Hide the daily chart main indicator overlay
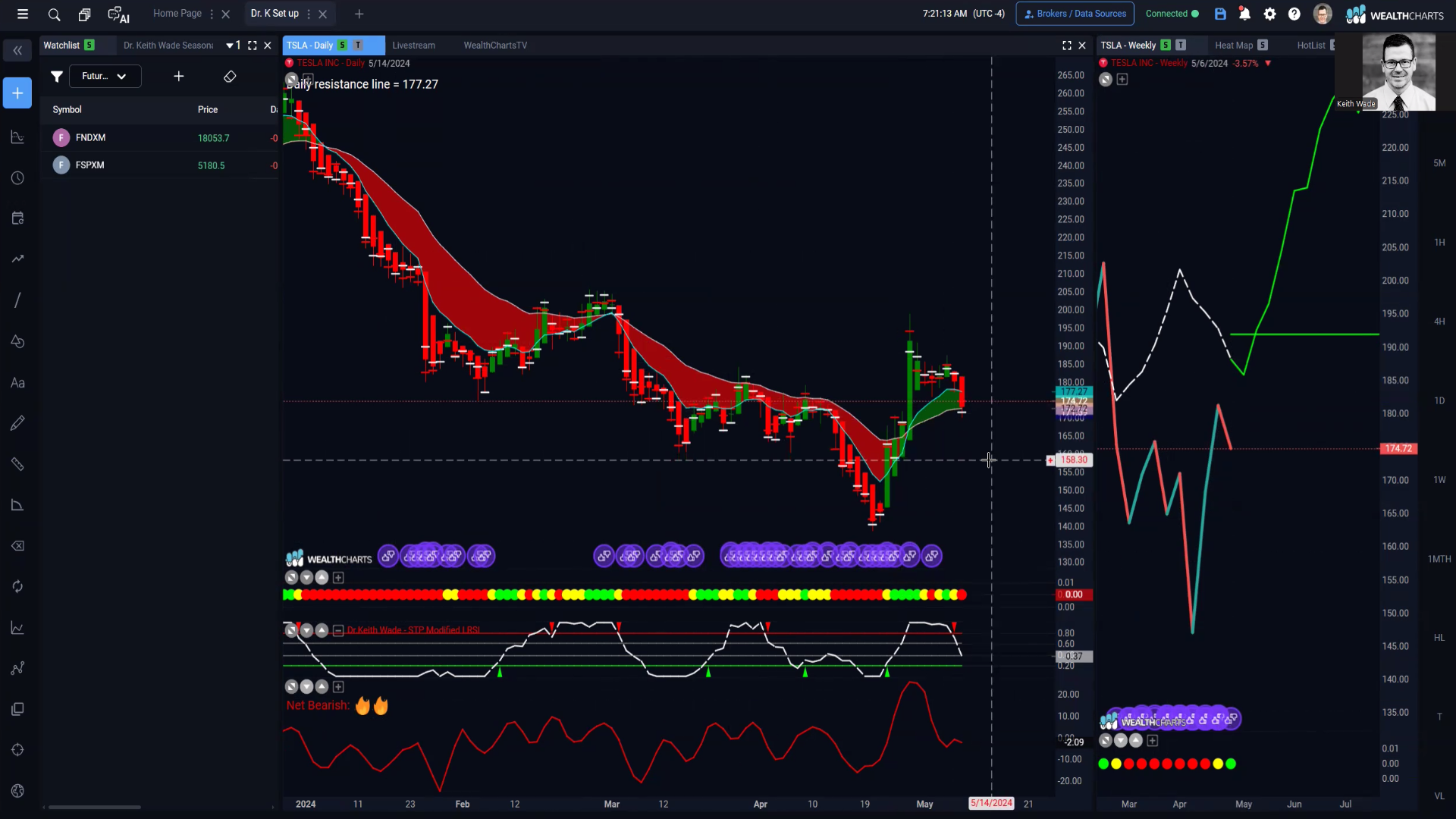 (291, 79)
